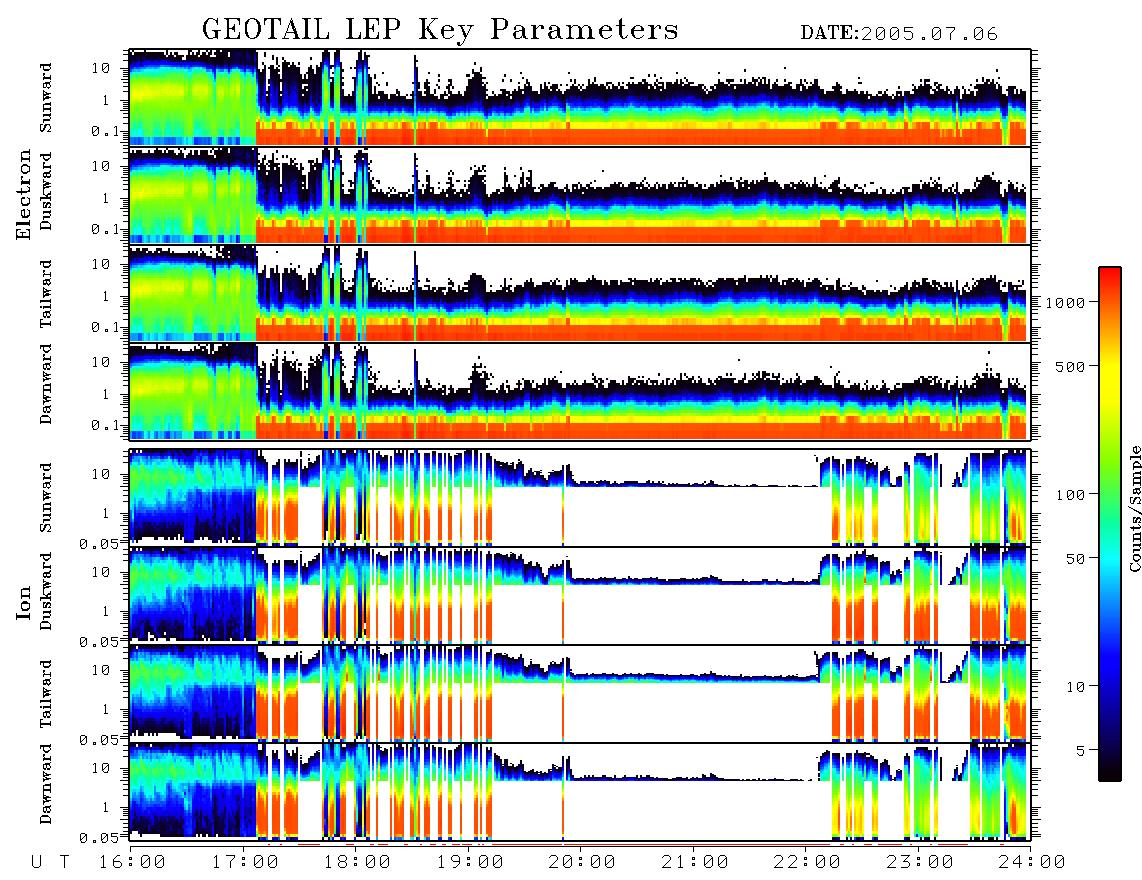Click the color scale bar

1109,524
